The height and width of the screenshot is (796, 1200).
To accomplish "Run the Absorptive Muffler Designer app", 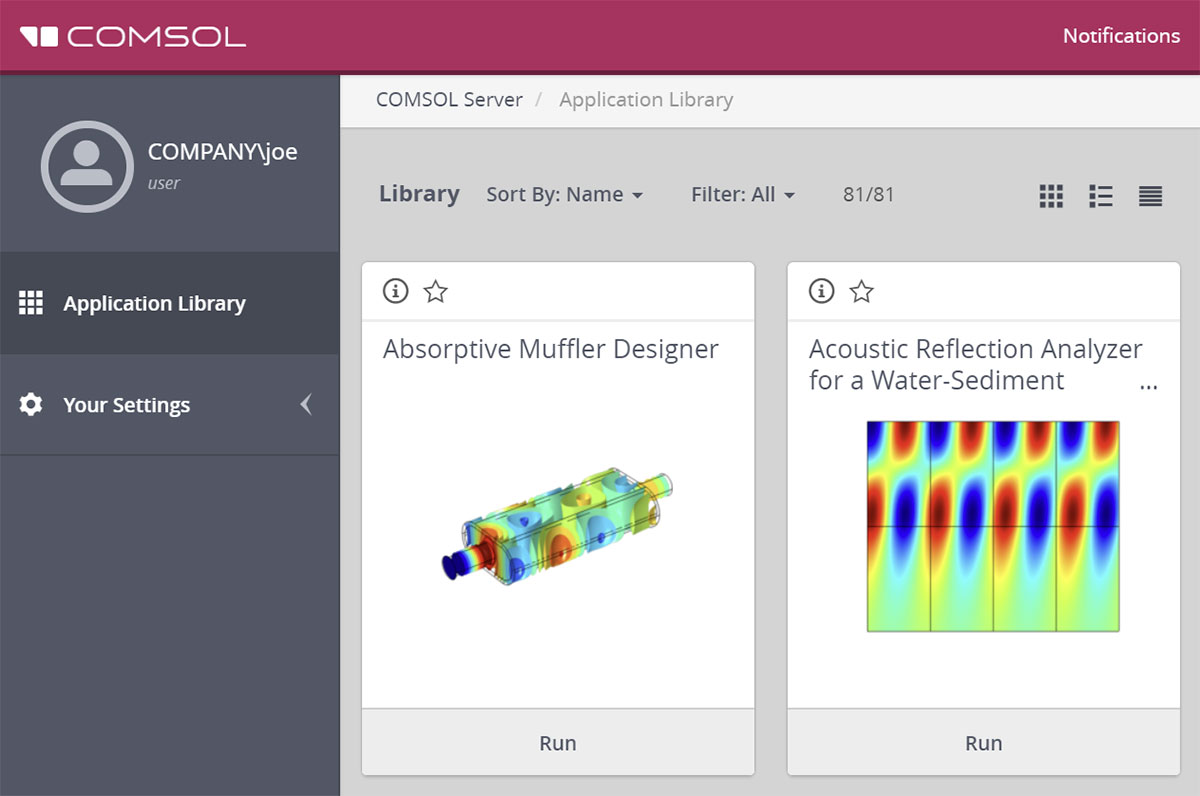I will click(557, 743).
